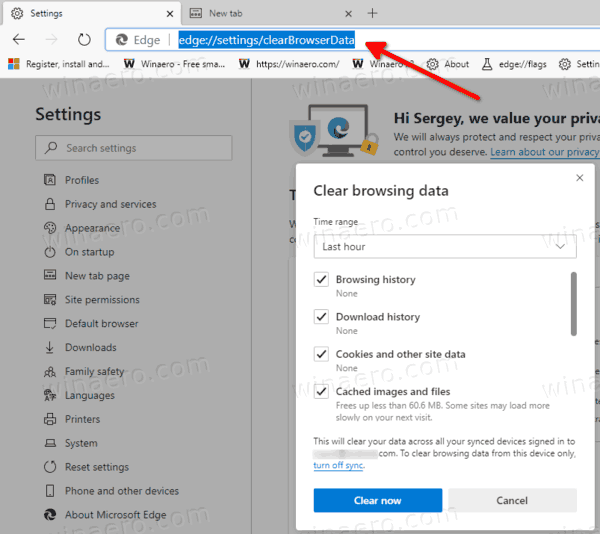Open About Microsoft Edge section
Screen dimensions: 600x534
[116, 515]
